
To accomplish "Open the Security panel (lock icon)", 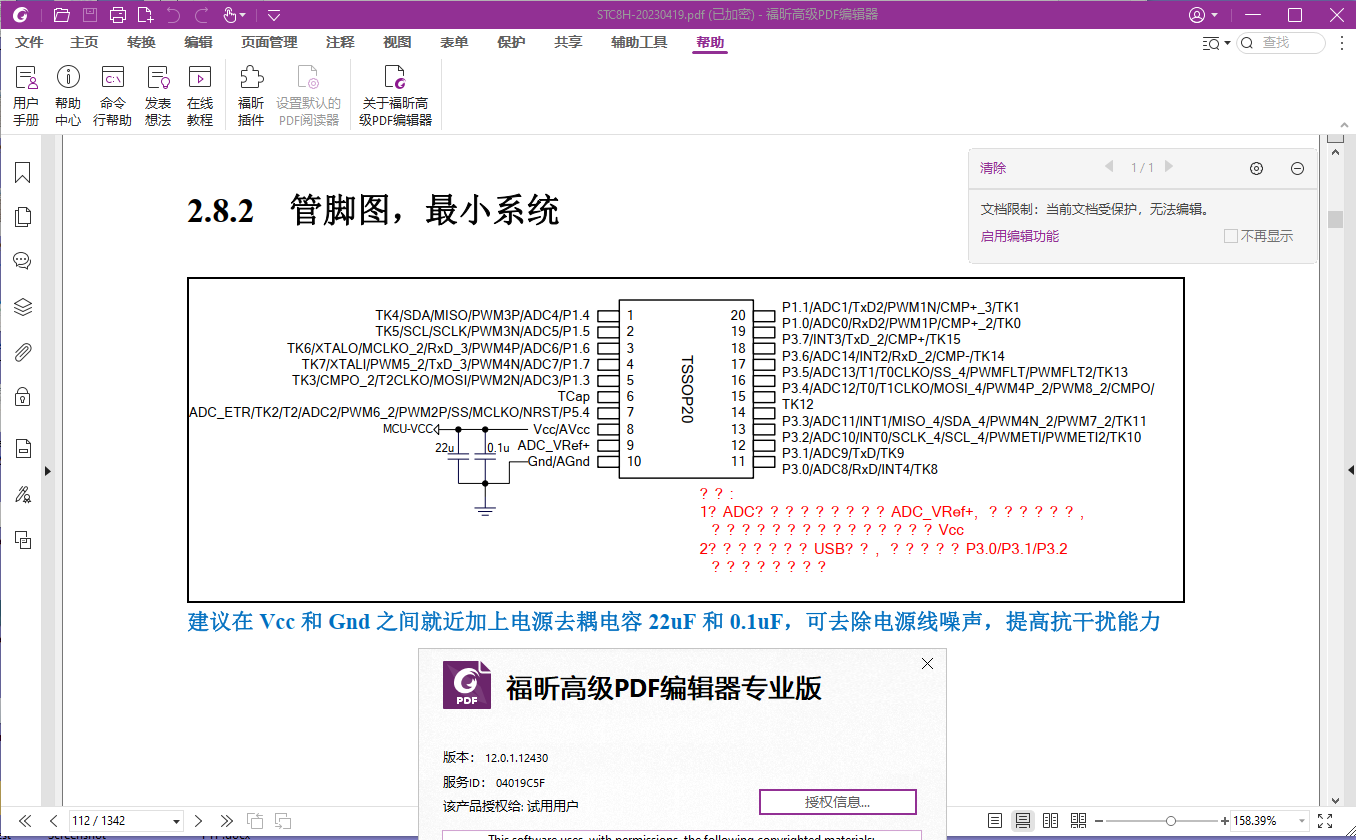I will coord(23,397).
